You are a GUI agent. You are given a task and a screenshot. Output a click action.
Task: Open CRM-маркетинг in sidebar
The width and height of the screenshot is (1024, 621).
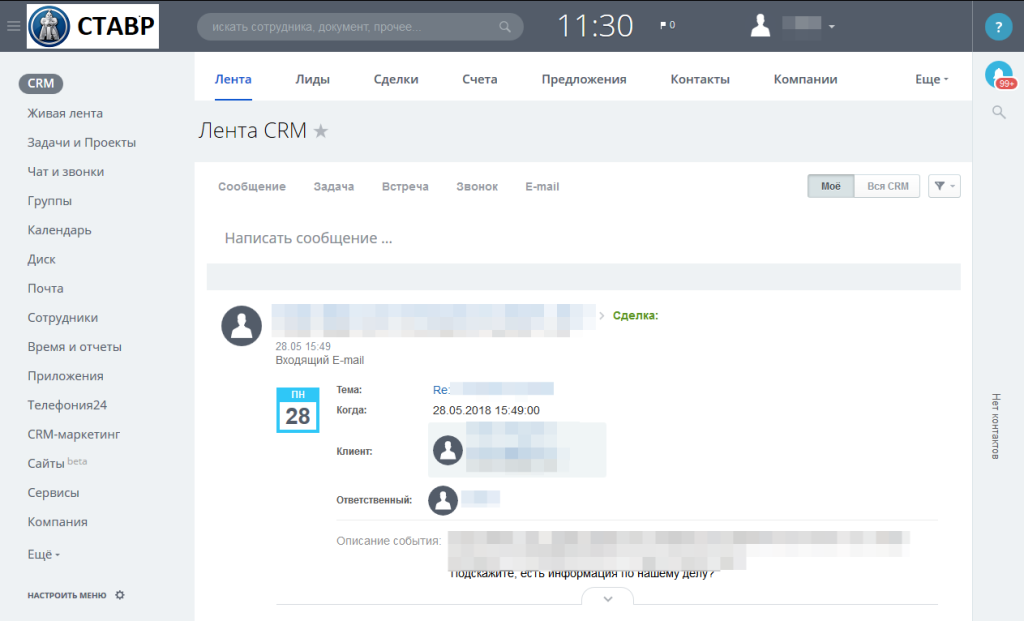point(74,434)
